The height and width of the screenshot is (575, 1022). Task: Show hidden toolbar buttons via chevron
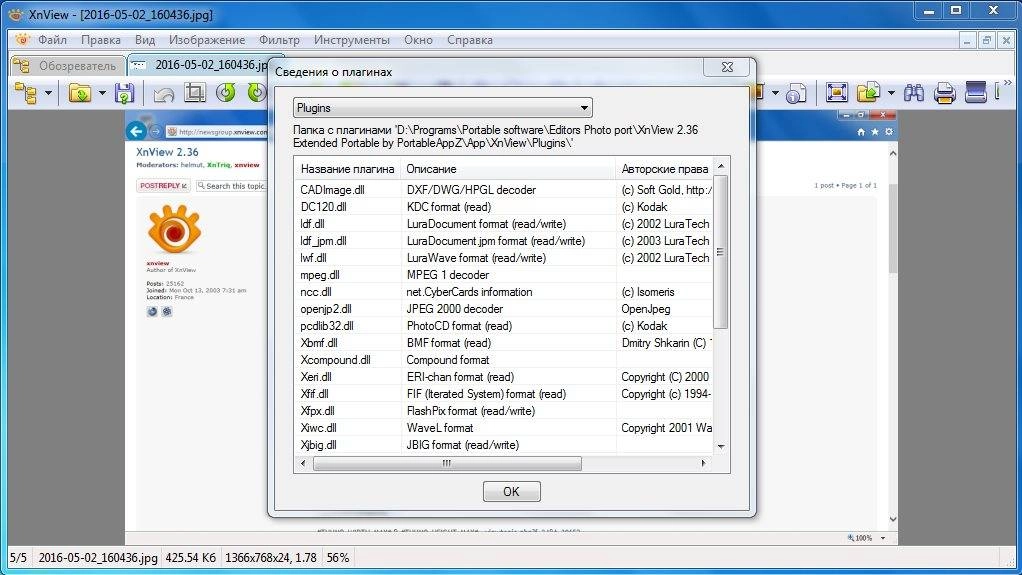click(x=1007, y=84)
